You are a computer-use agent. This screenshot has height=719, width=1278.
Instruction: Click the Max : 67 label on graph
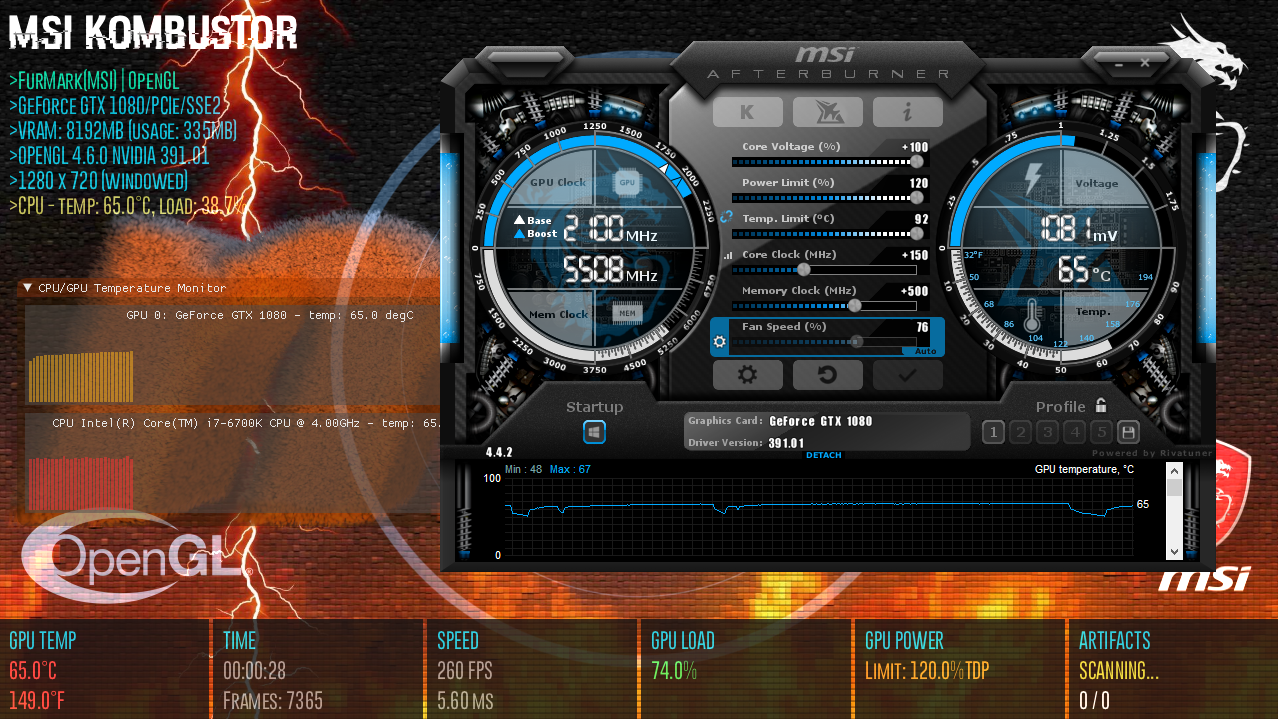click(x=570, y=469)
